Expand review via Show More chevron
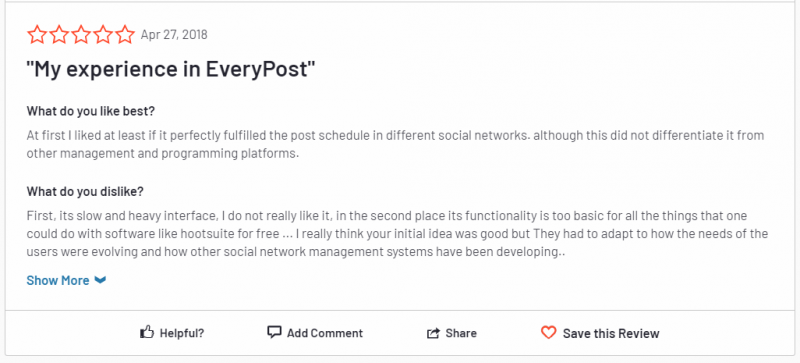 click(101, 280)
